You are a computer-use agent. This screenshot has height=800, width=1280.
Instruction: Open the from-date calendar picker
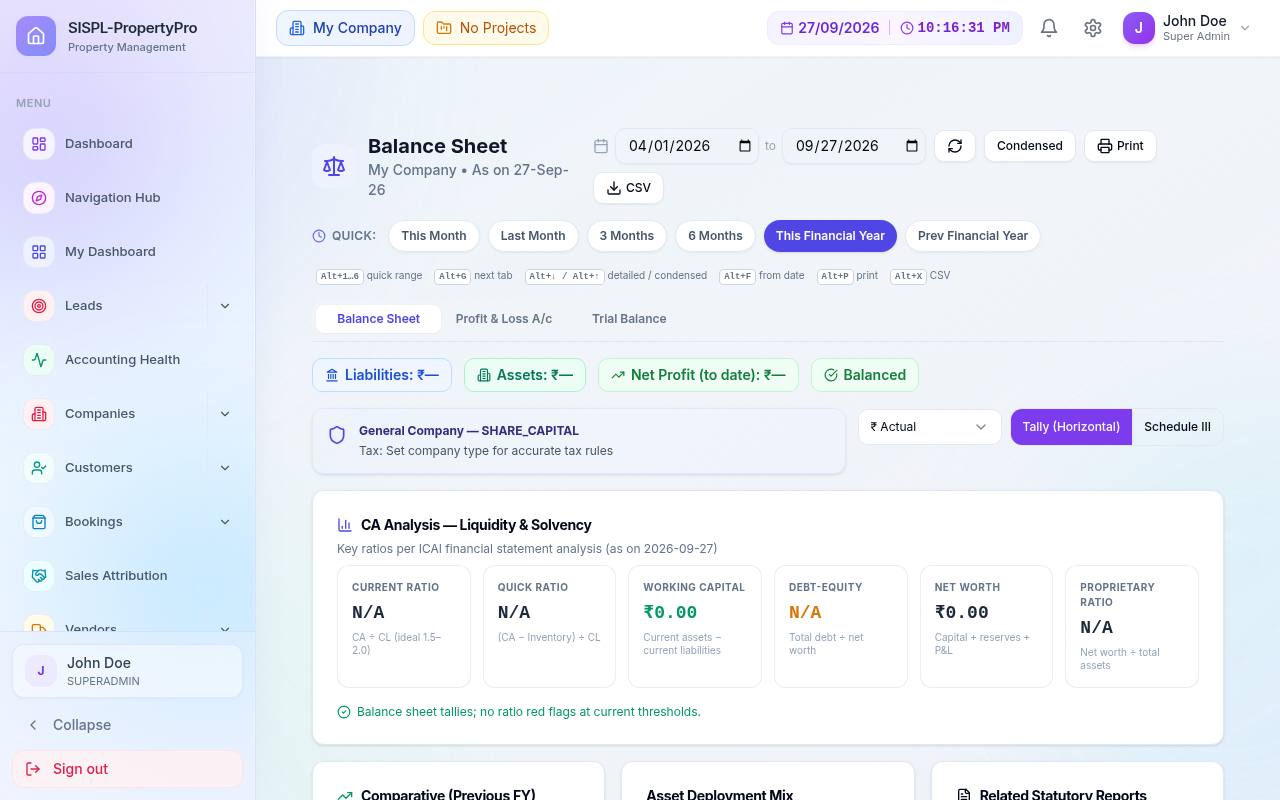pos(745,146)
